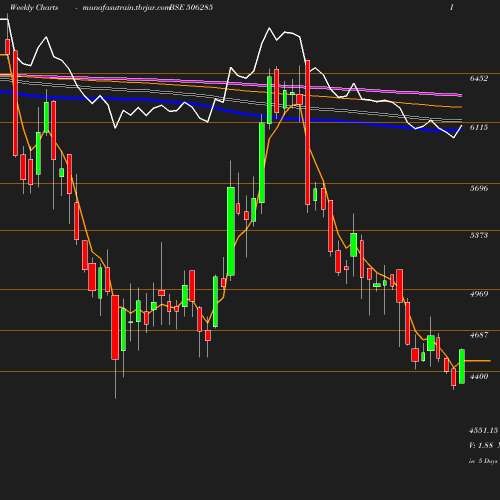Click the 5696 price axis label

click(479, 188)
